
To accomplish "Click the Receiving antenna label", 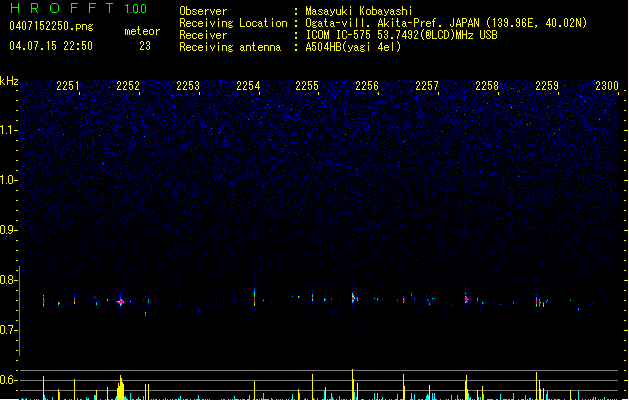I will coord(230,47).
